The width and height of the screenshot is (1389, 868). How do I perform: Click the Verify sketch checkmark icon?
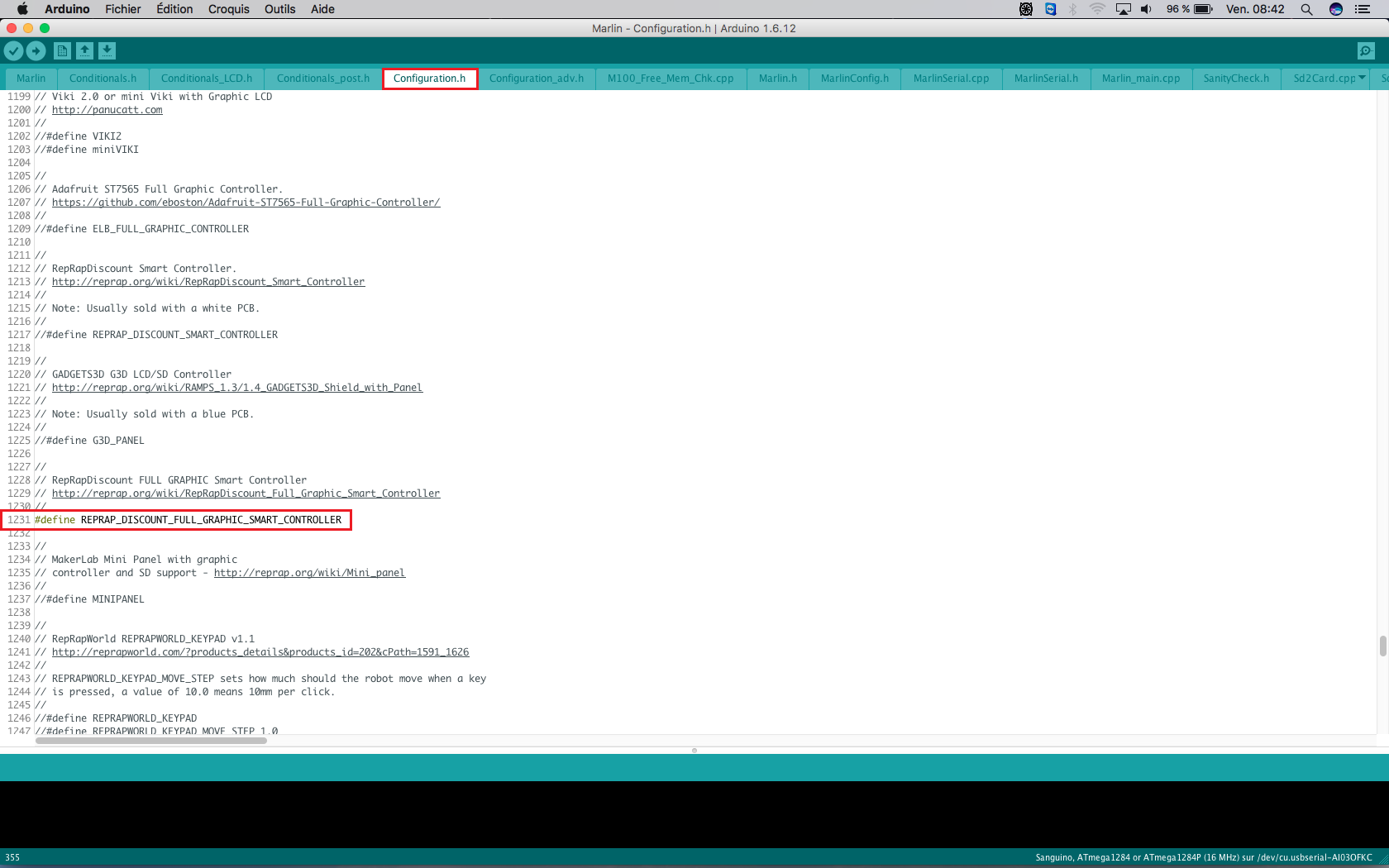tap(13, 51)
